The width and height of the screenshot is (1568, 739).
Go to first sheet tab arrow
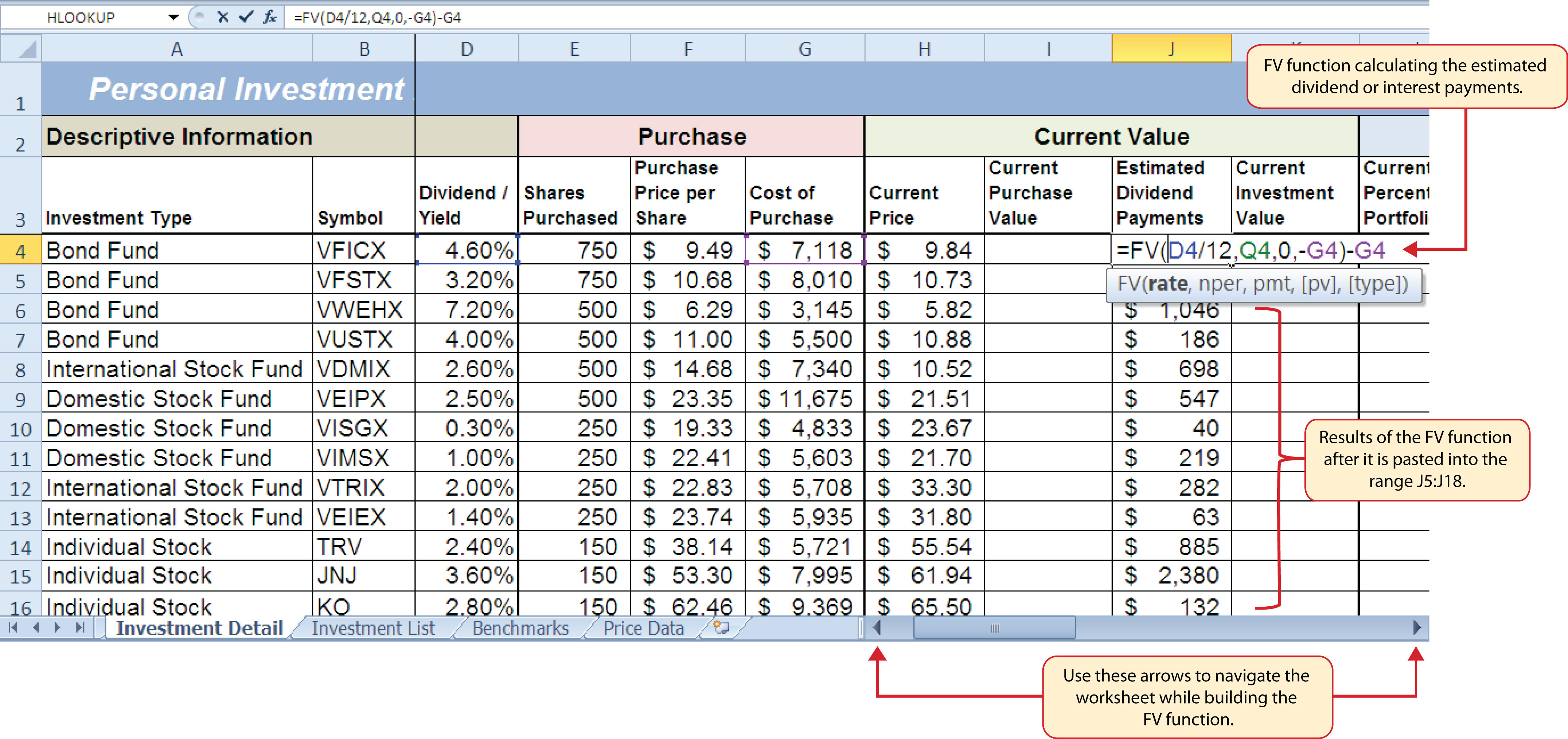pyautogui.click(x=13, y=627)
